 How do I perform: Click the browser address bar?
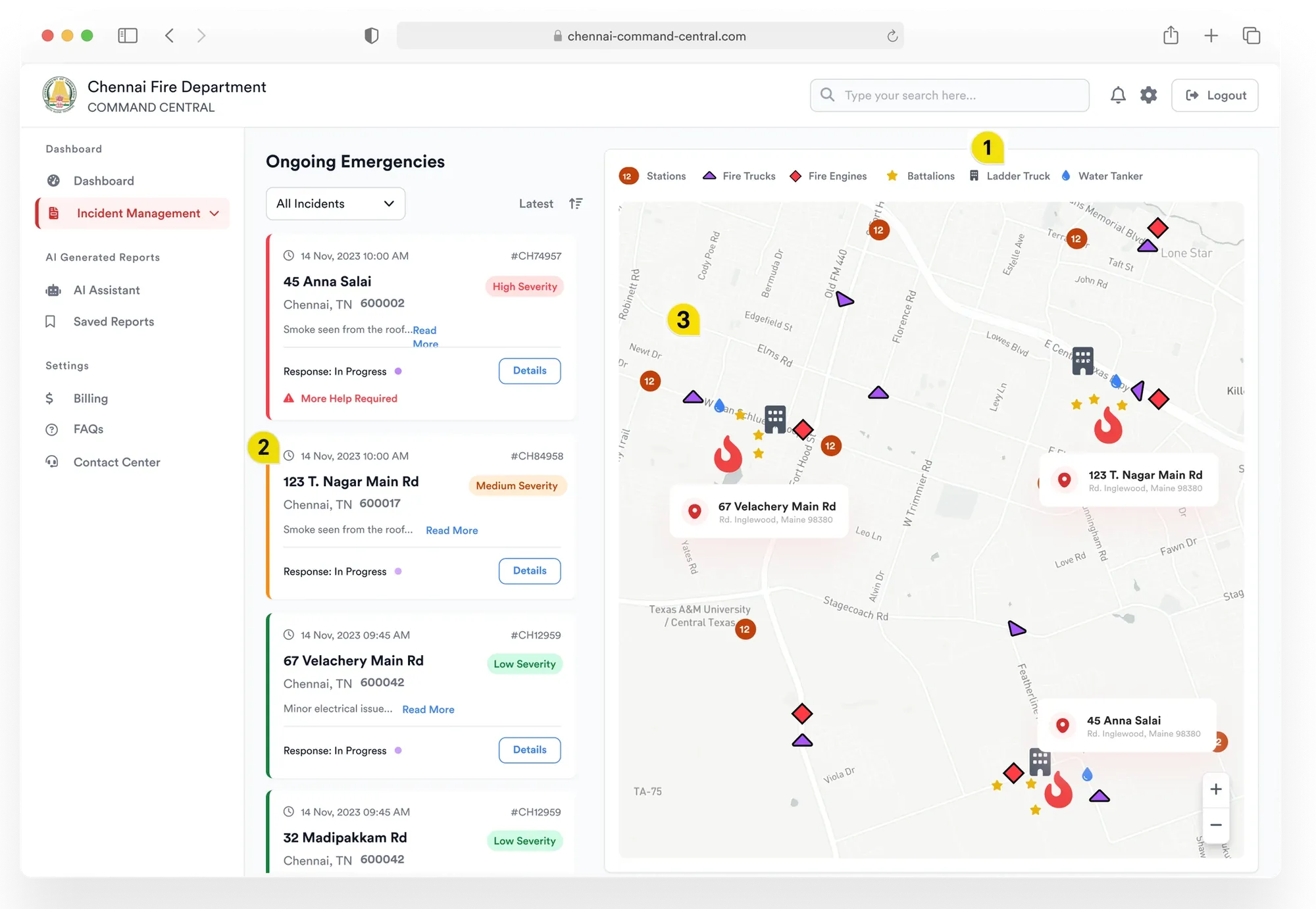coord(650,36)
